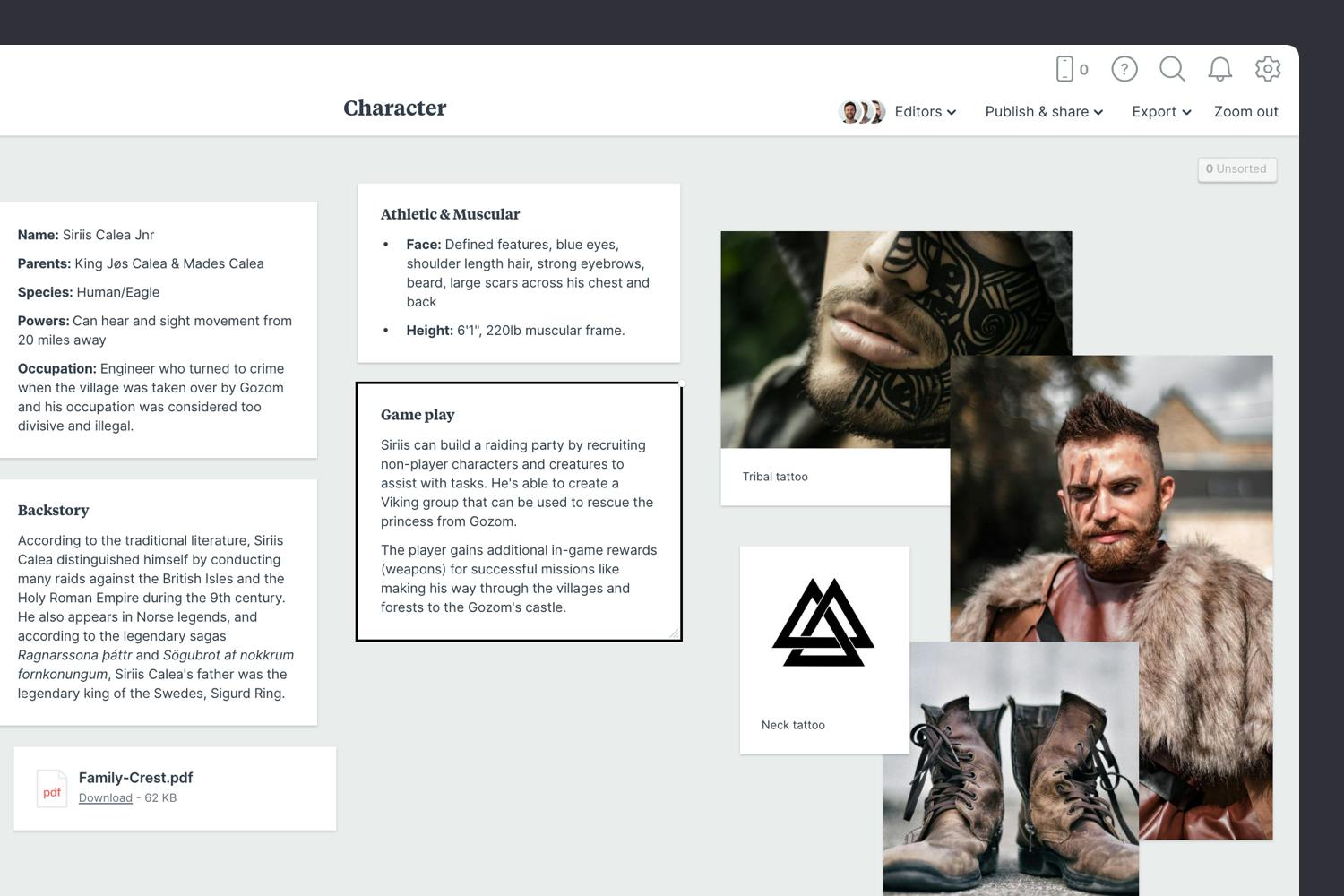Select the Game play card
Viewport: 1344px width, 896px height.
click(518, 511)
